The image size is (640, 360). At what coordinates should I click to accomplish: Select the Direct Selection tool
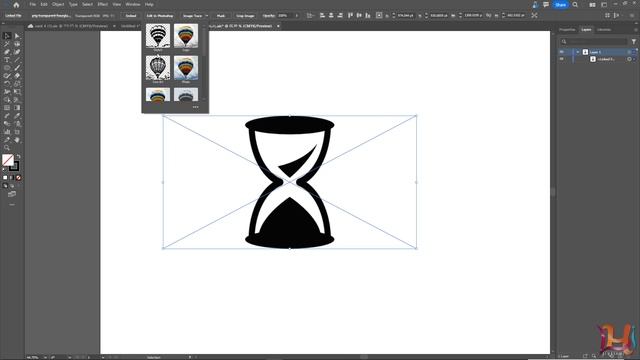pos(17,36)
